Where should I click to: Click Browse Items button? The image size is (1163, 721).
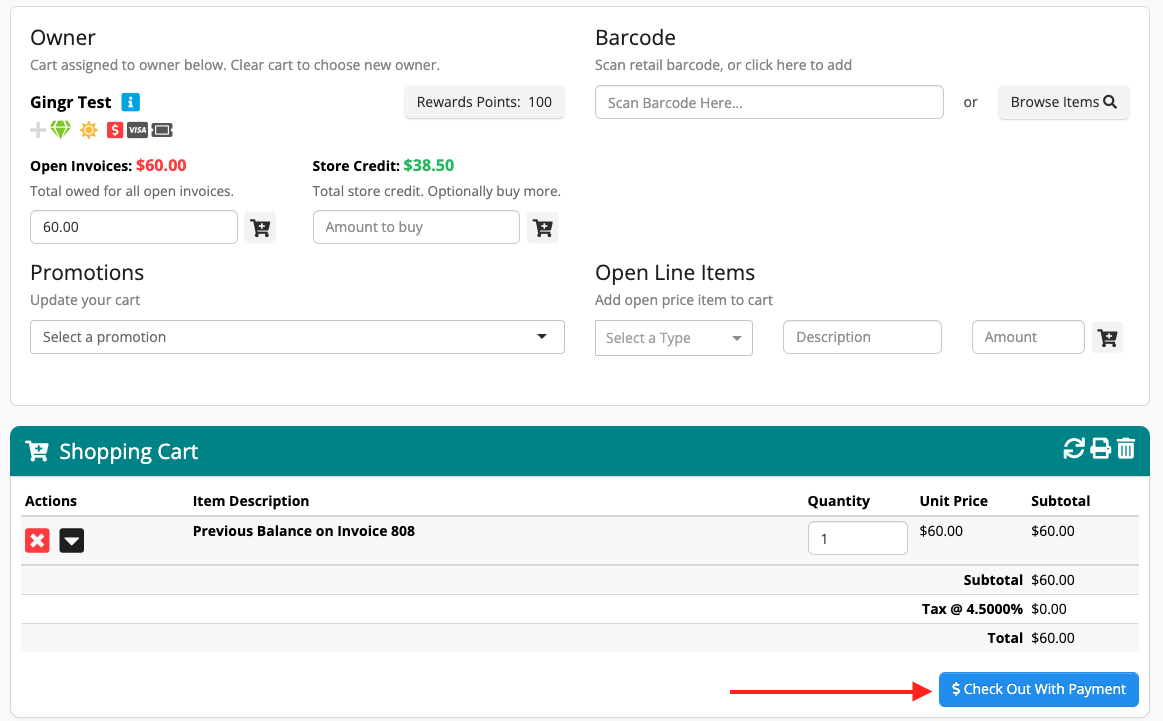(1064, 102)
